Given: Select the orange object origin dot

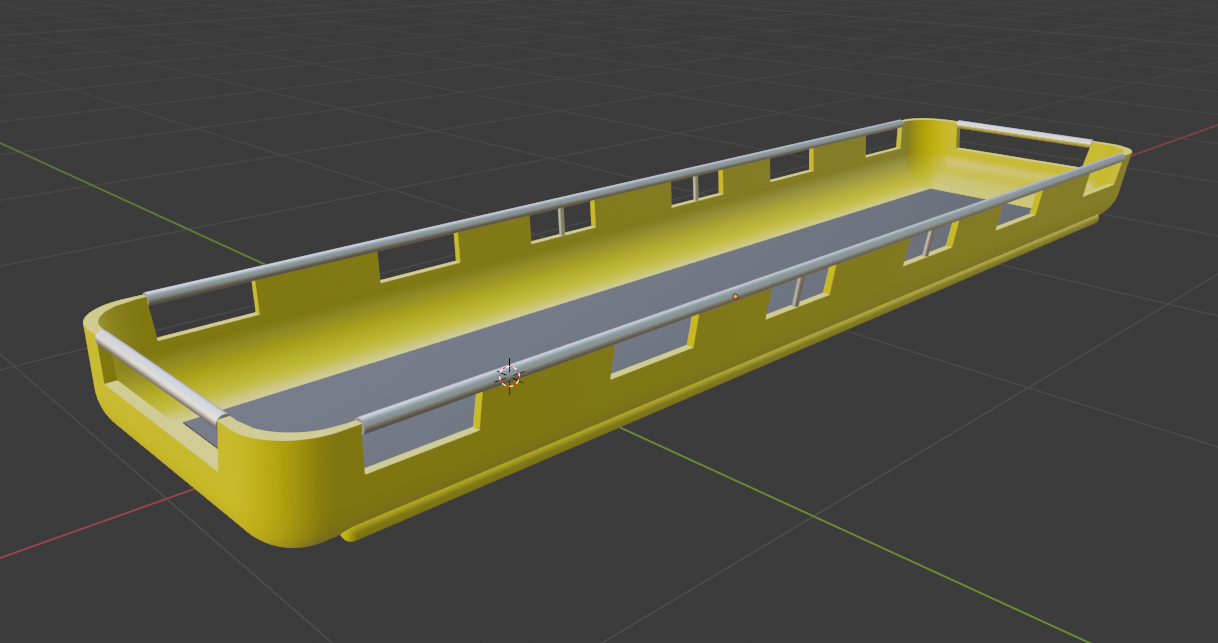Looking at the screenshot, I should coord(736,296).
